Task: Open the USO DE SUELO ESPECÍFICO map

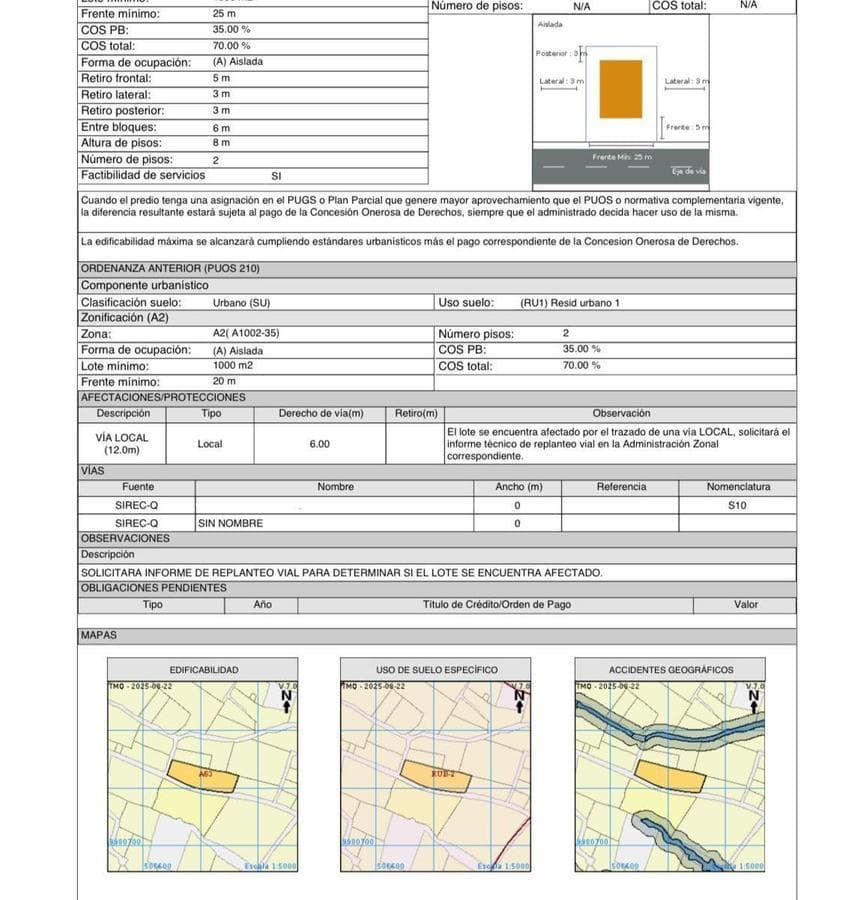Action: tap(436, 776)
